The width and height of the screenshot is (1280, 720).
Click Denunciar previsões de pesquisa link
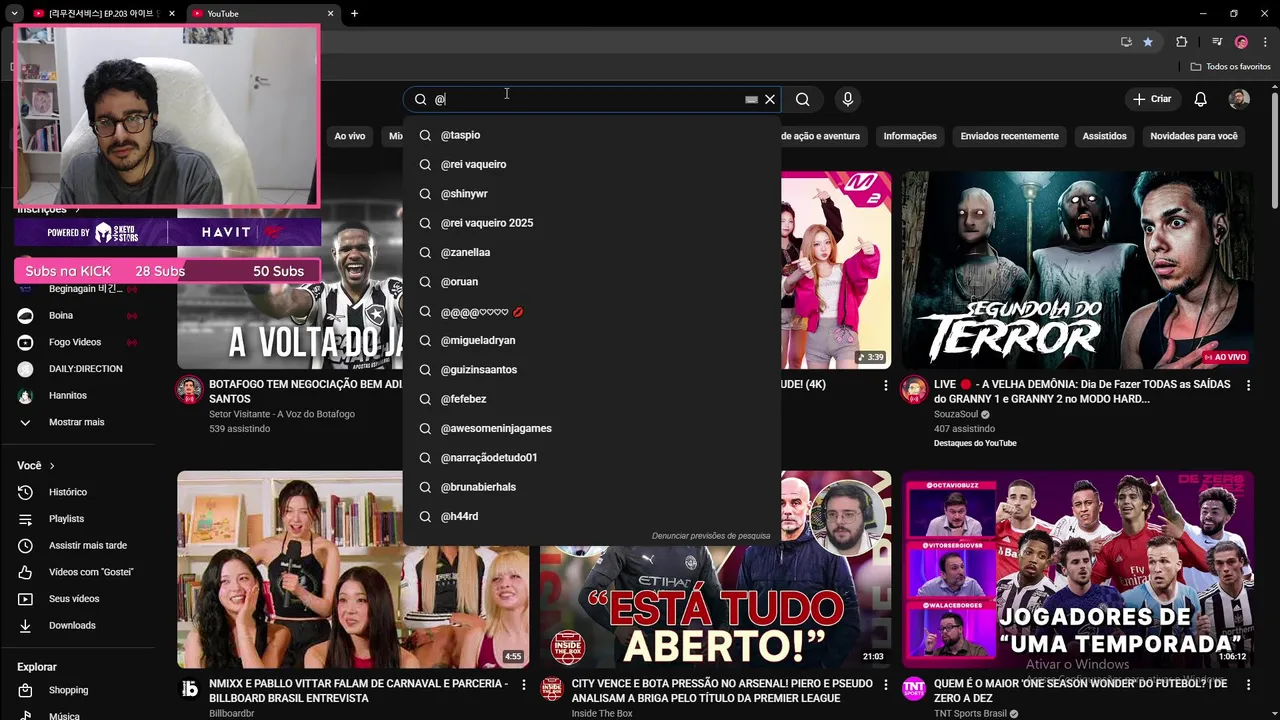pos(711,536)
